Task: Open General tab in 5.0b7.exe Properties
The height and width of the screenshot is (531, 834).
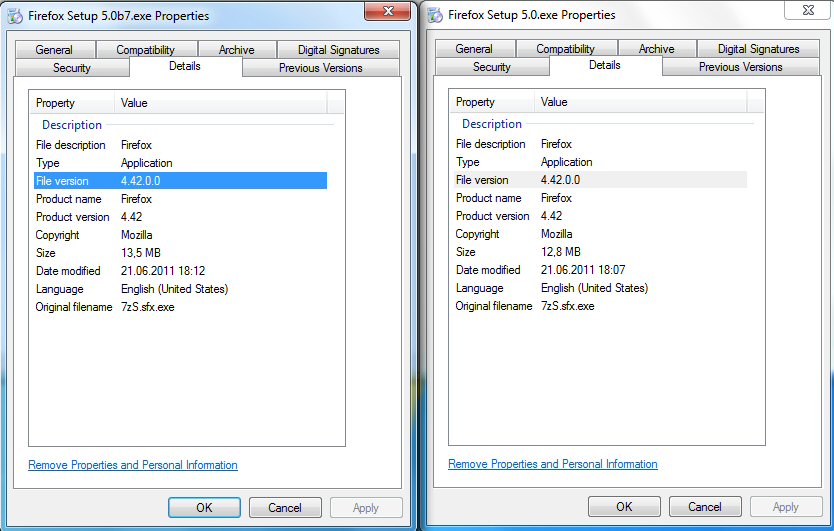Action: click(x=55, y=49)
